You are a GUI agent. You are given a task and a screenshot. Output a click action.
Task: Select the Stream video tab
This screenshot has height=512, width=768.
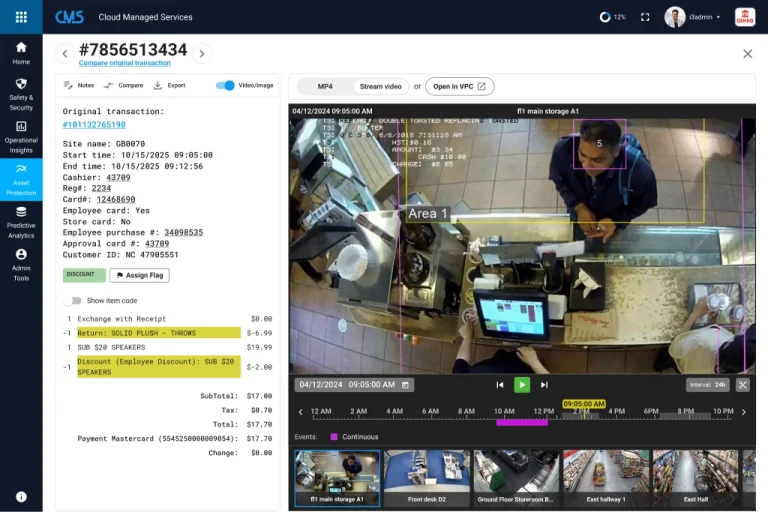coord(380,87)
